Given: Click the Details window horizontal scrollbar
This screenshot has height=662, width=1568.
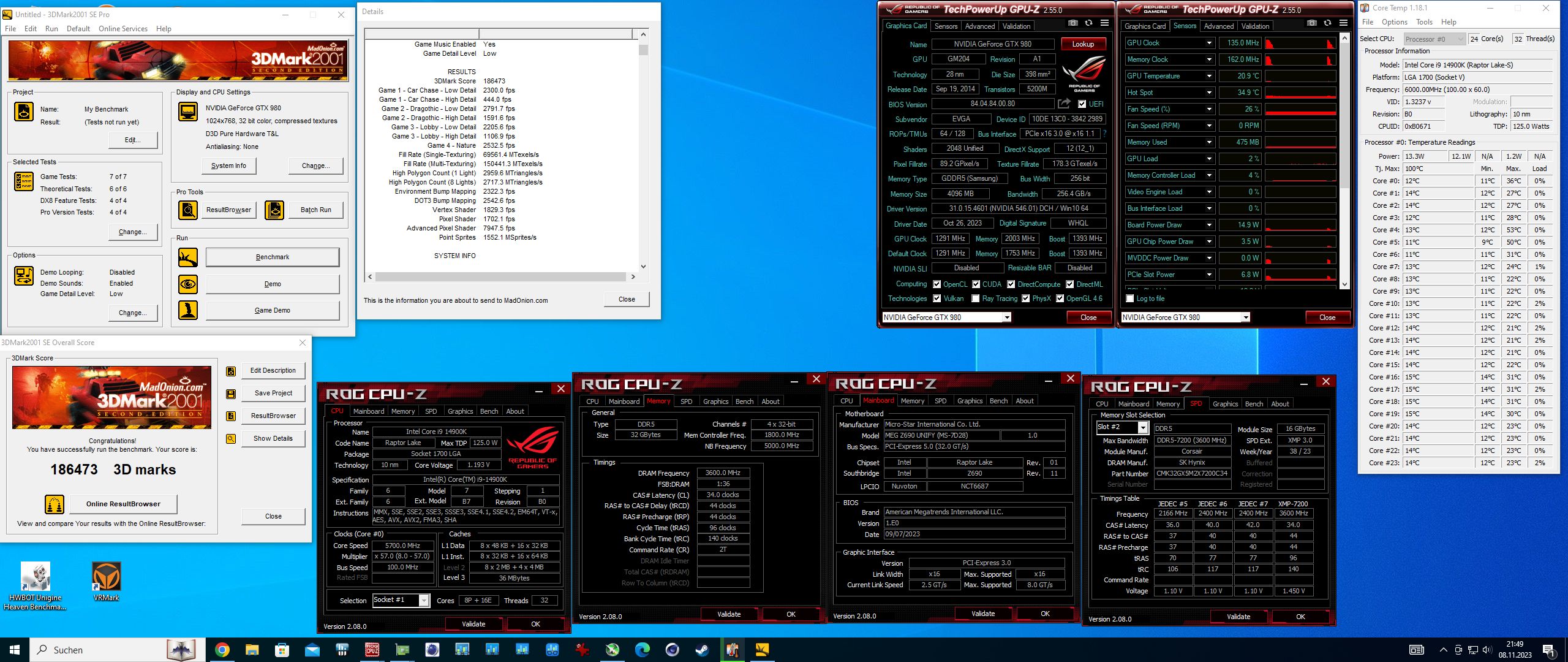Looking at the screenshot, I should coord(500,277).
